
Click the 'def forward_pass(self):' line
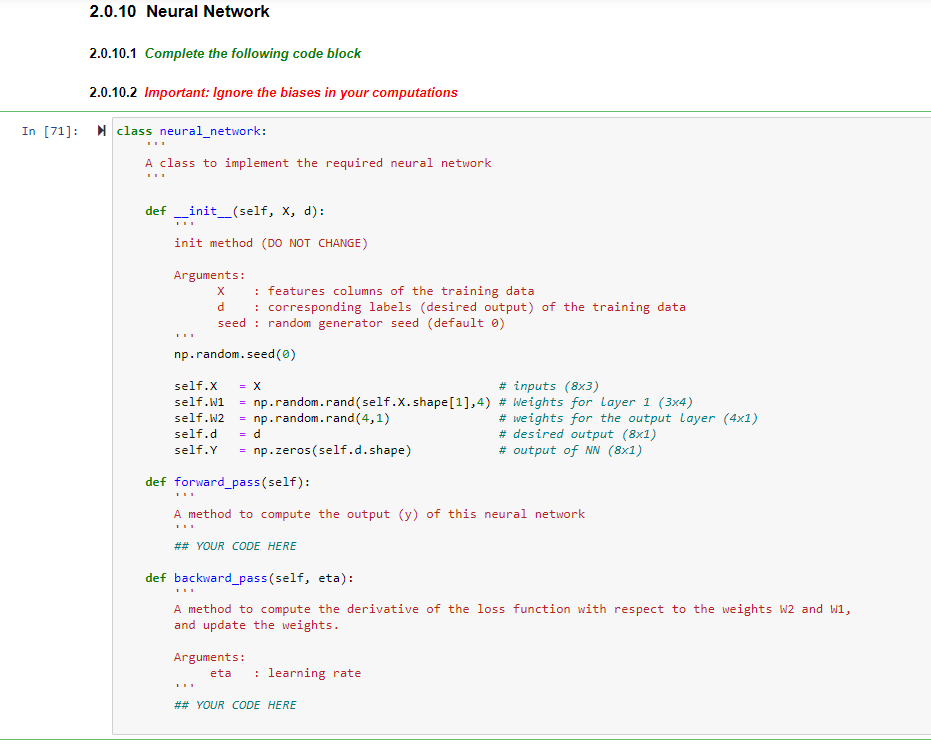coord(227,483)
